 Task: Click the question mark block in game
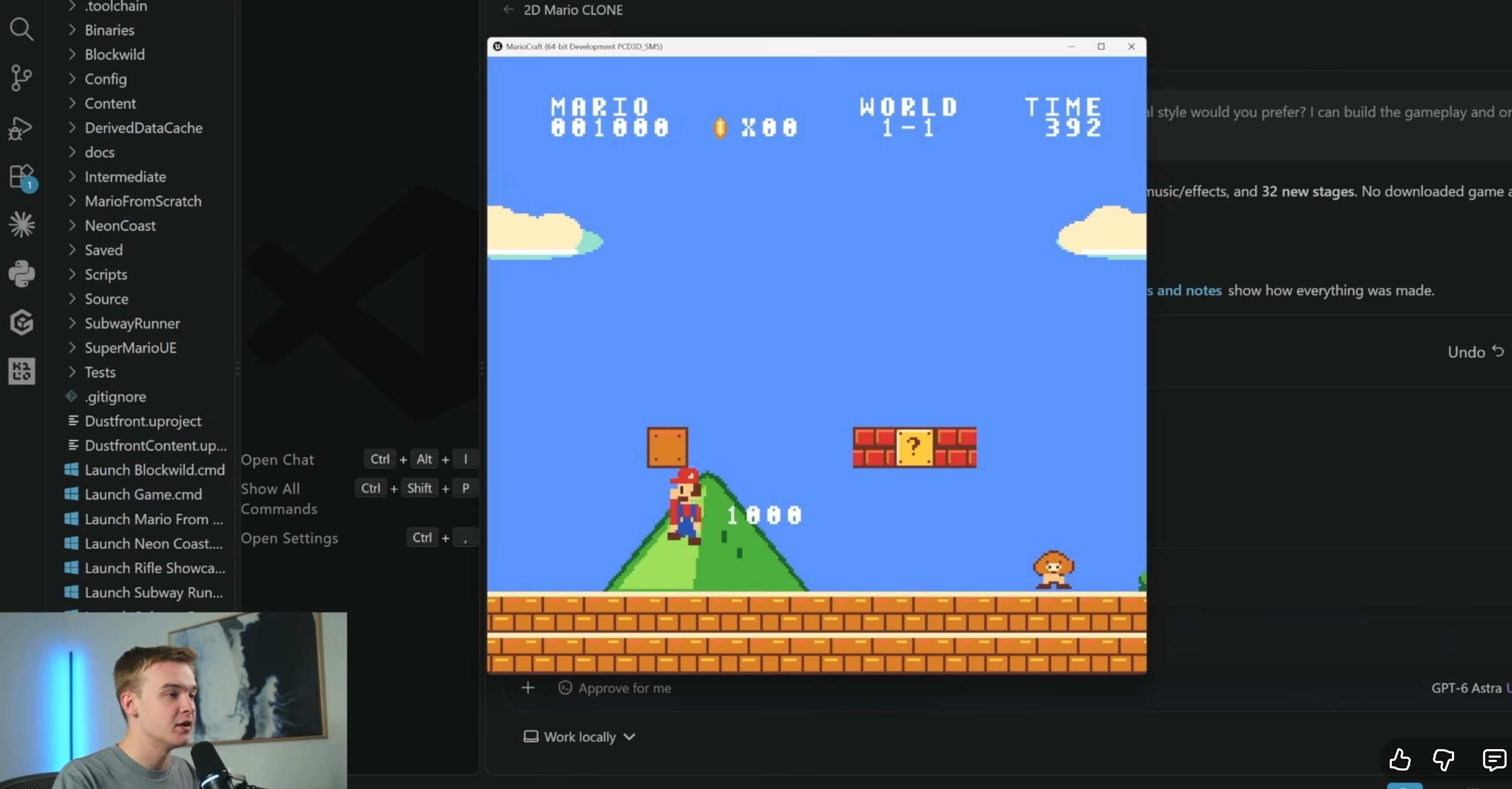pyautogui.click(x=914, y=448)
